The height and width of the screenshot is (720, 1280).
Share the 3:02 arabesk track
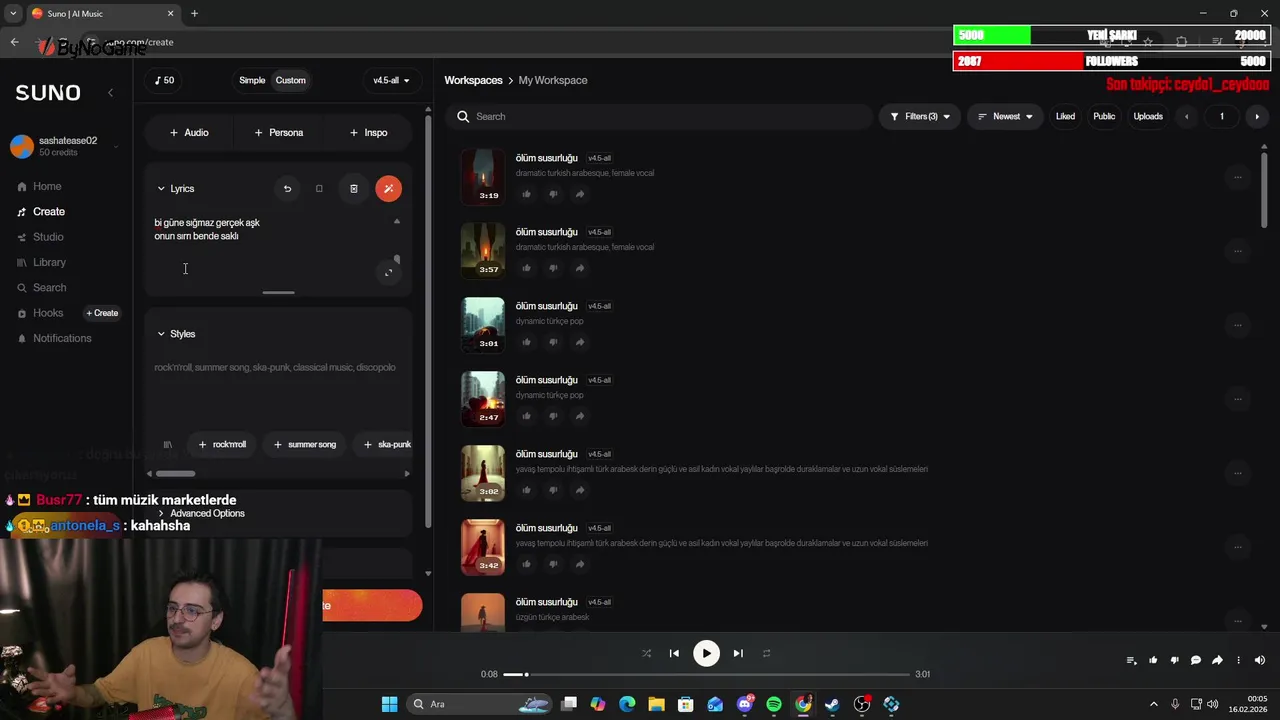point(579,490)
